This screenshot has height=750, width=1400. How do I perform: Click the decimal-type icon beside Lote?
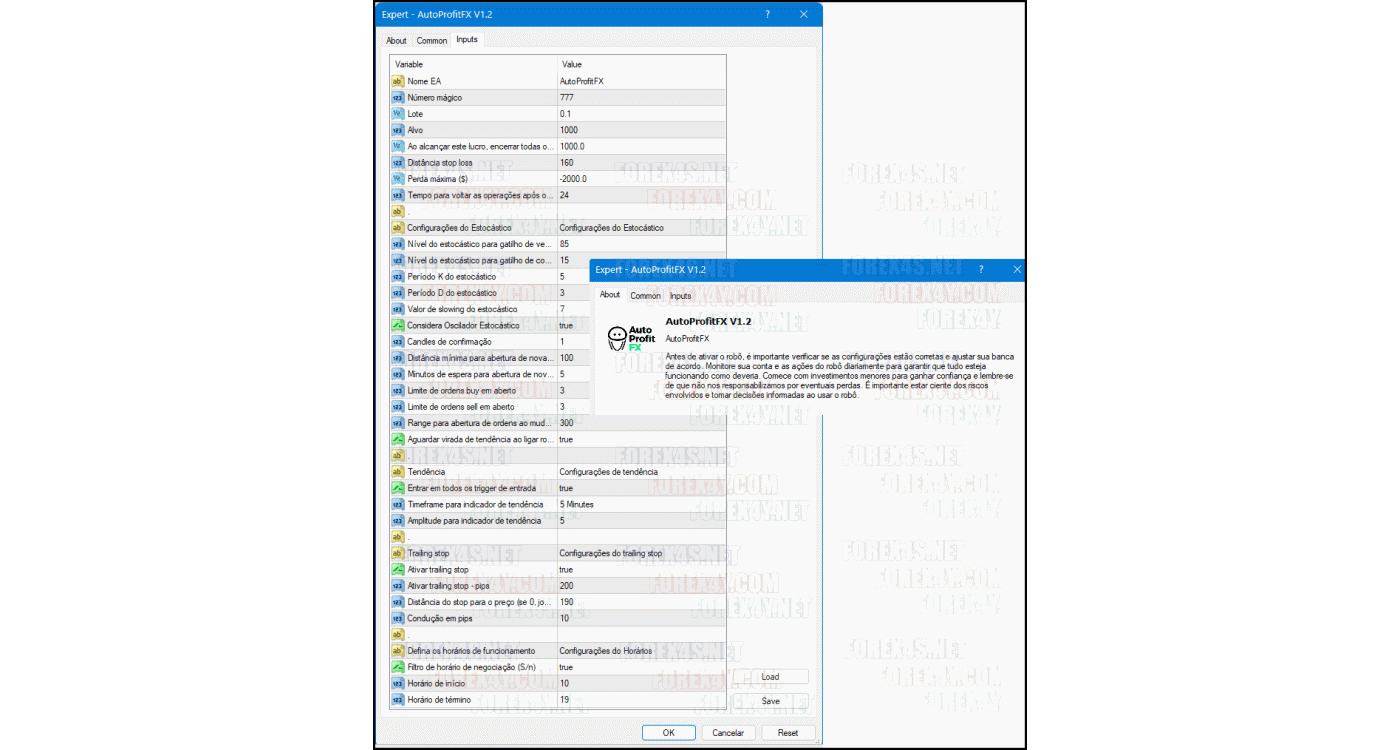(397, 114)
